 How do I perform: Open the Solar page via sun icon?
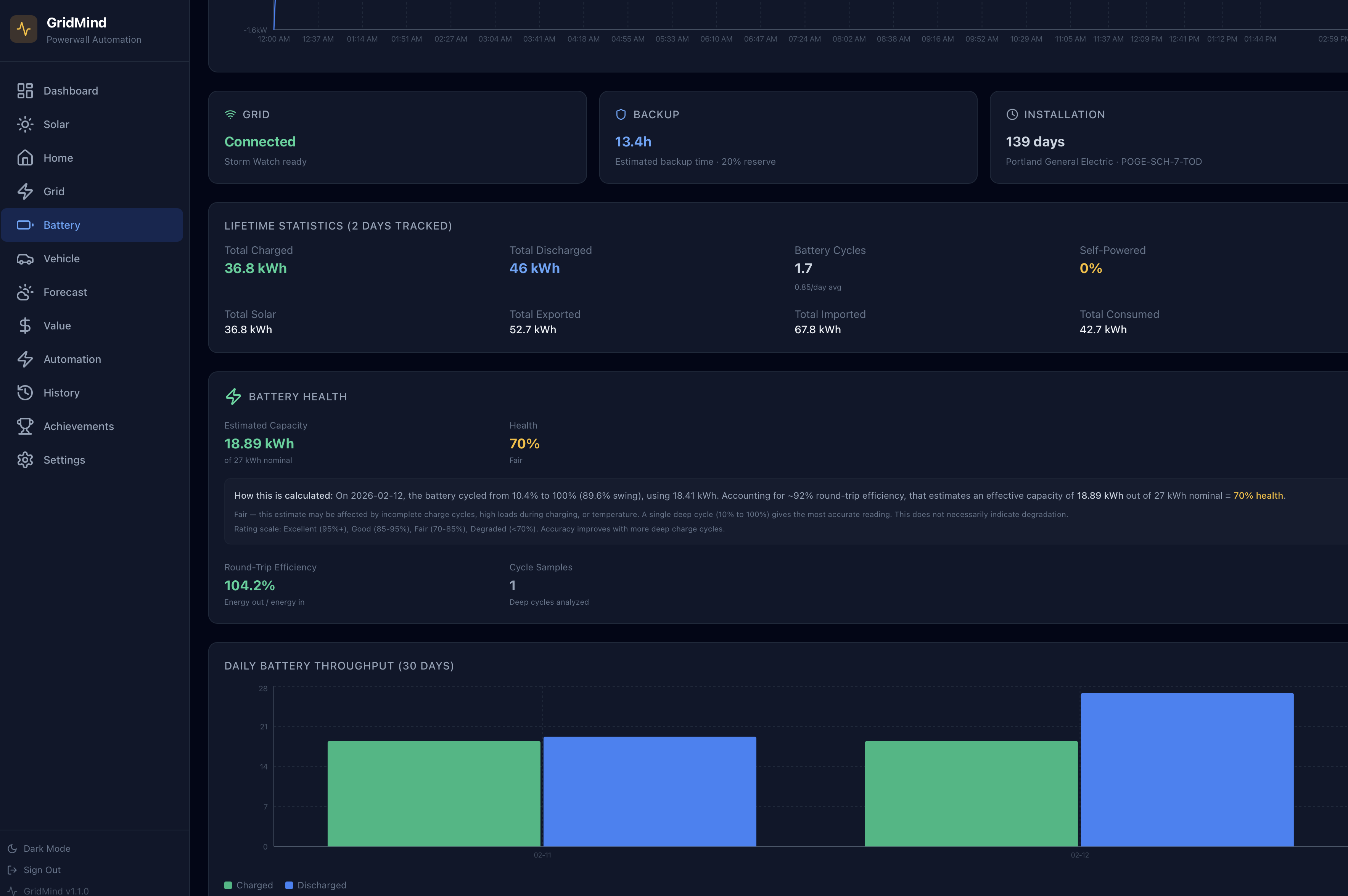tap(24, 125)
